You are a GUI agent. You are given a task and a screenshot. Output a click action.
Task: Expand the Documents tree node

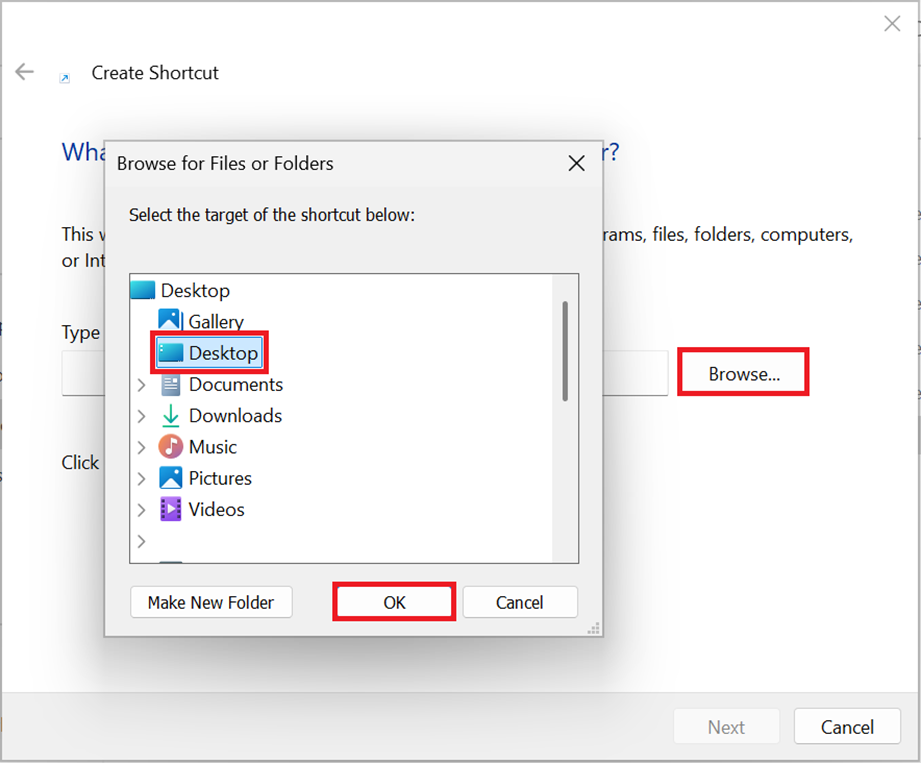click(141, 385)
